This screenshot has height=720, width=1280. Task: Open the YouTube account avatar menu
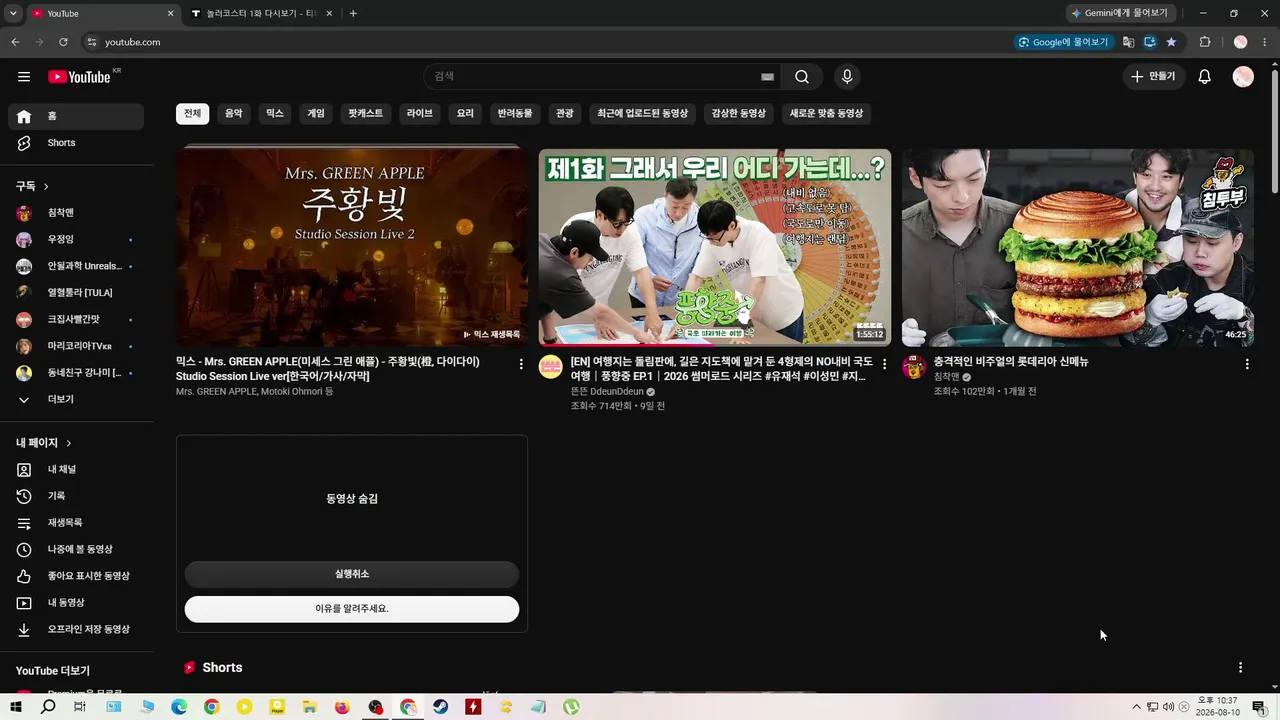click(1243, 77)
